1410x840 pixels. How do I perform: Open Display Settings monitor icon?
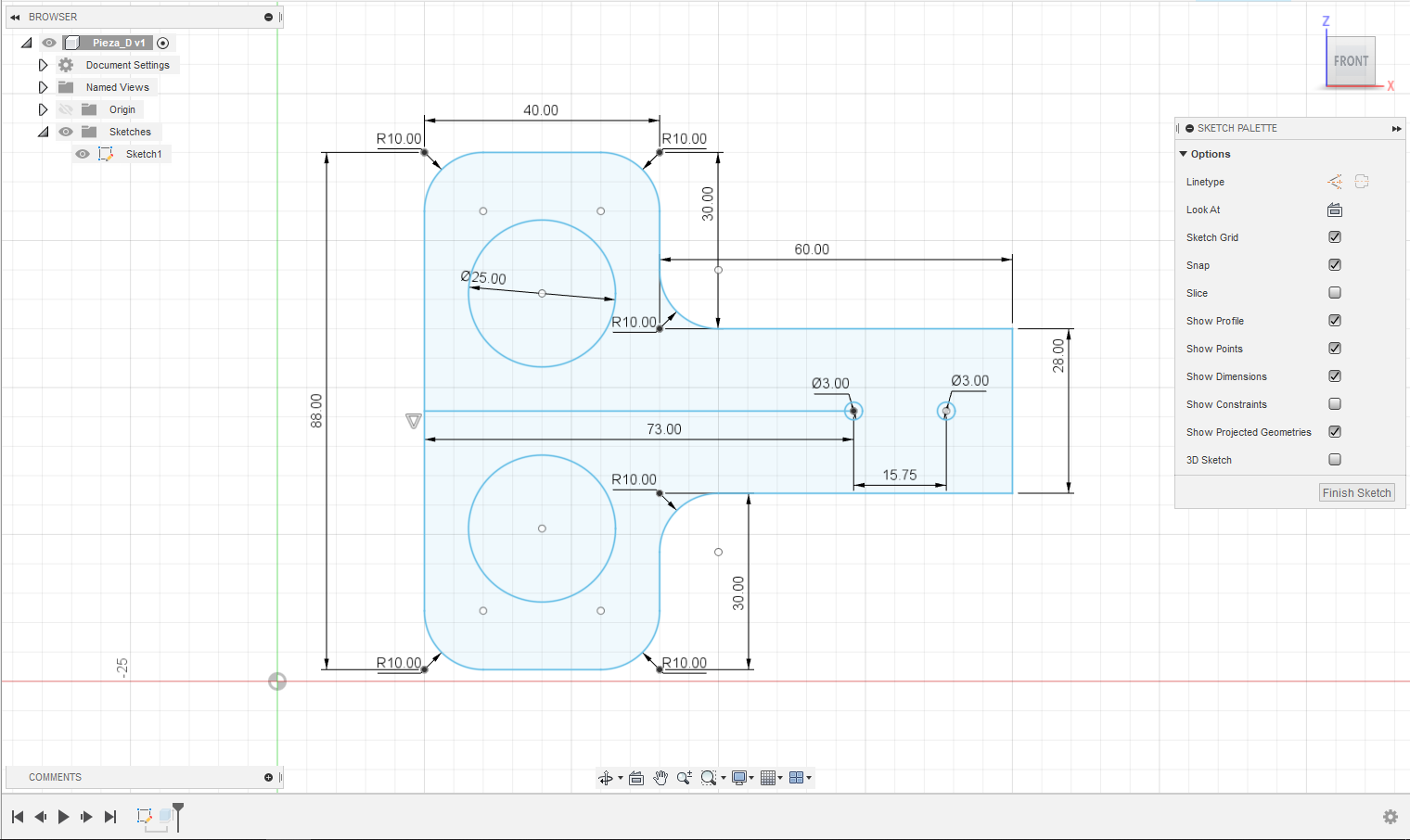739,778
